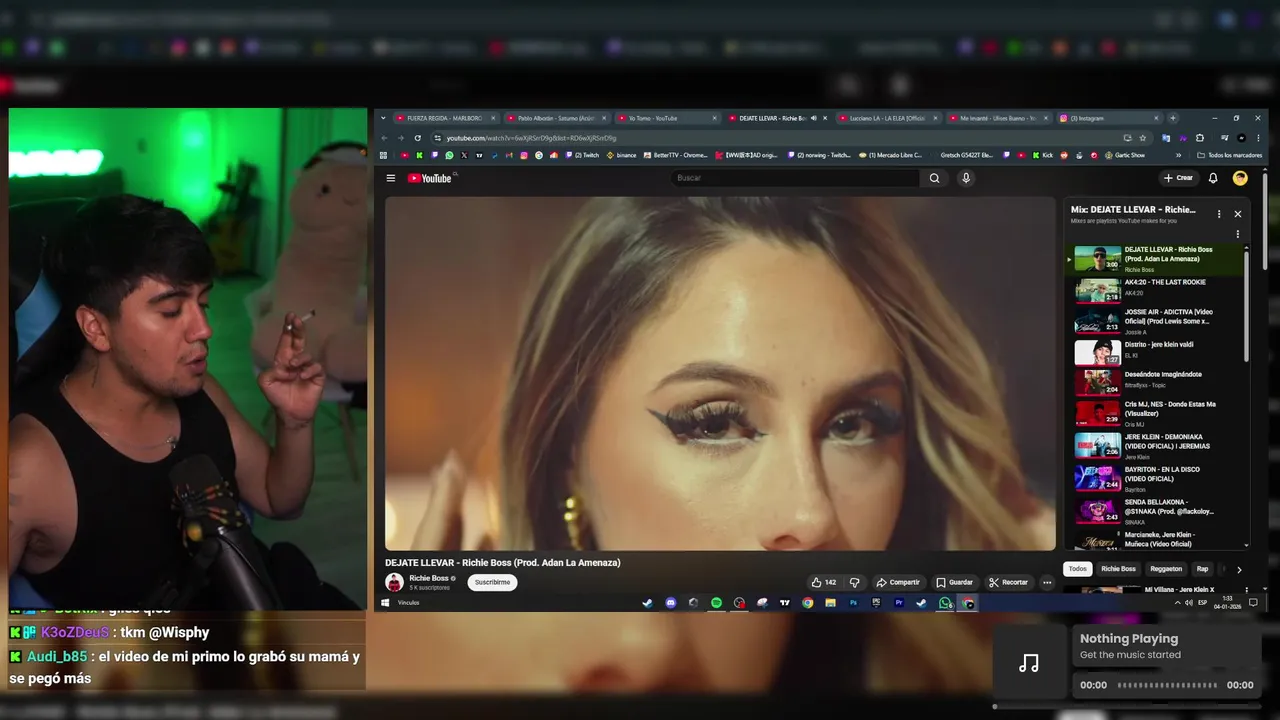Select the Richie Boss filter chip

pyautogui.click(x=1118, y=569)
